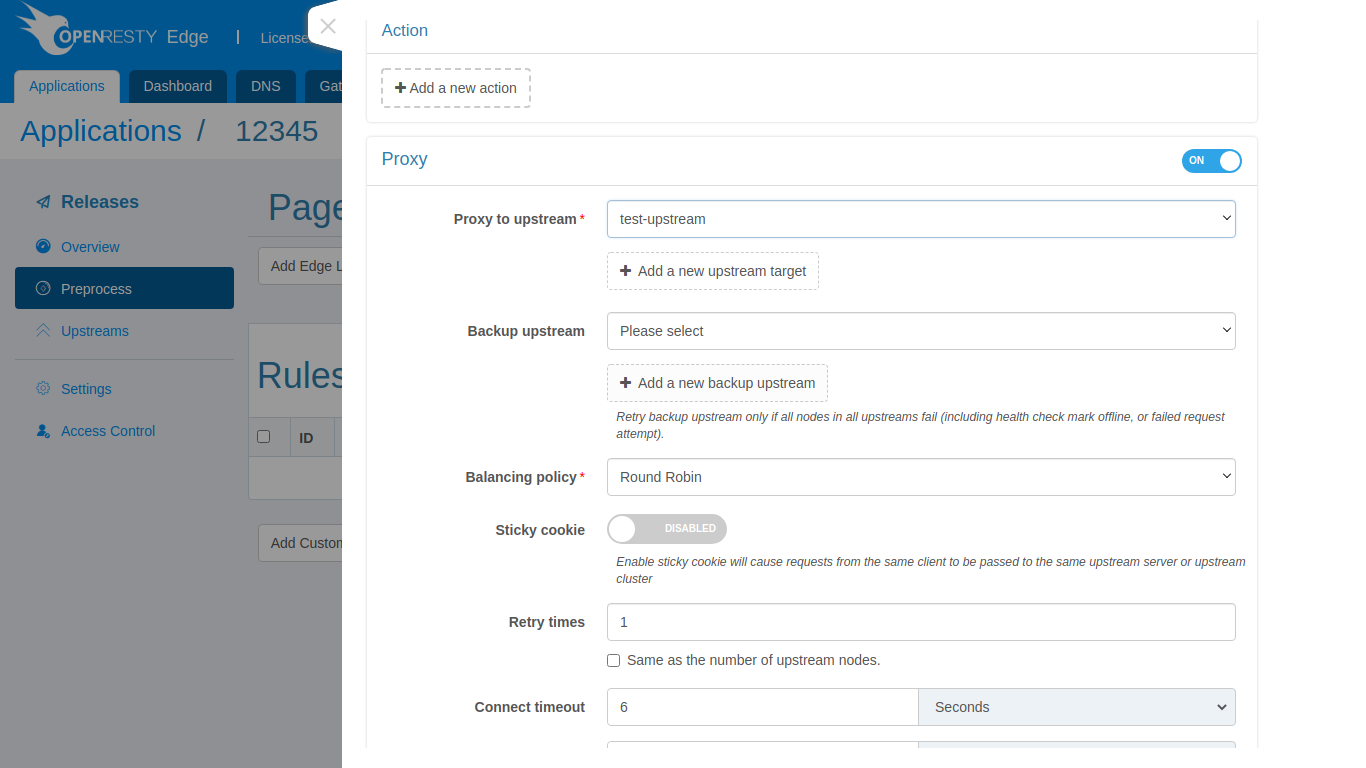Image resolution: width=1366 pixels, height=768 pixels.
Task: Turn off the Proxy ON switch
Action: [x=1211, y=160]
